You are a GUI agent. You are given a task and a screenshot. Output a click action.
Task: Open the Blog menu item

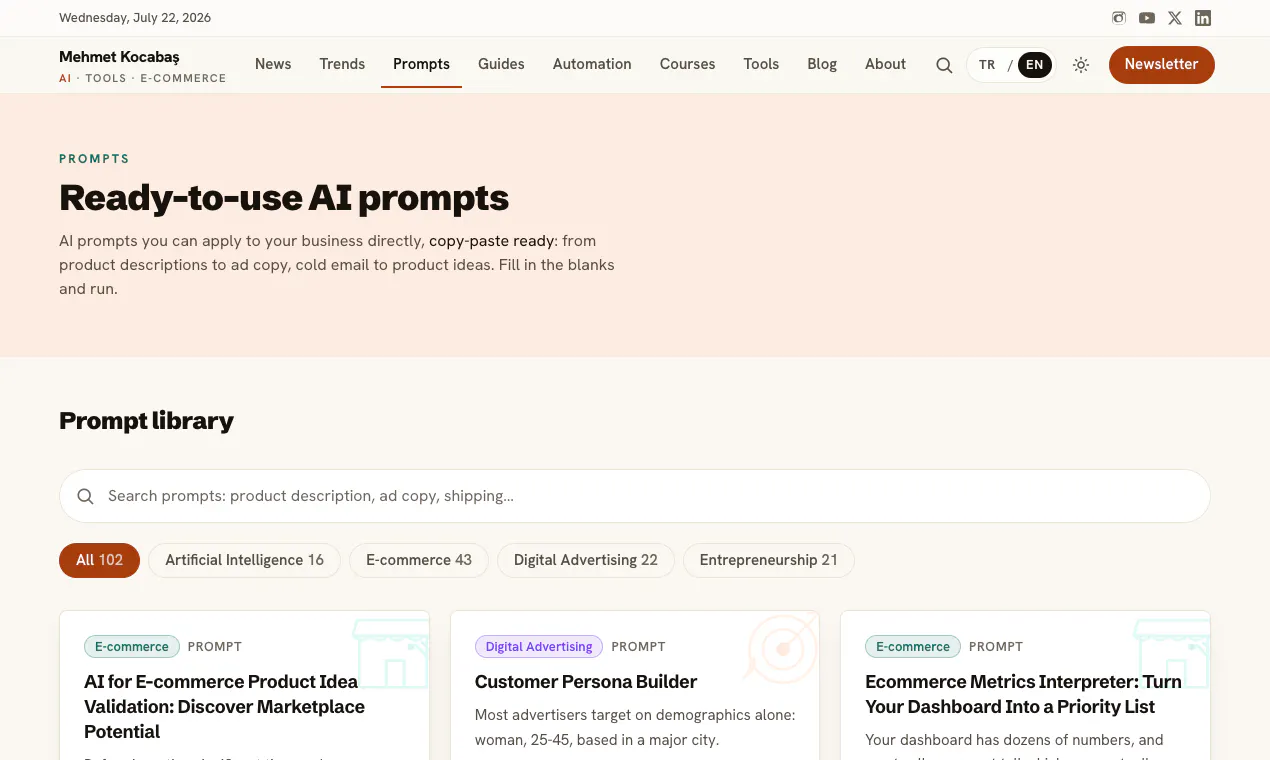click(x=822, y=64)
